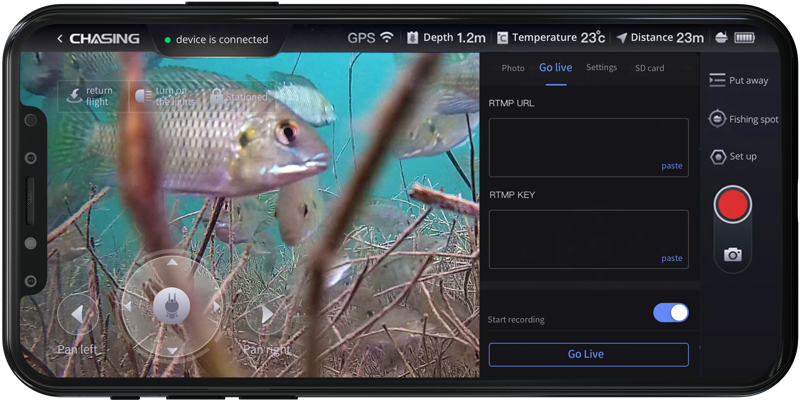Tap paste in RTMP KEY box
This screenshot has width=800, height=400.
pos(671,258)
